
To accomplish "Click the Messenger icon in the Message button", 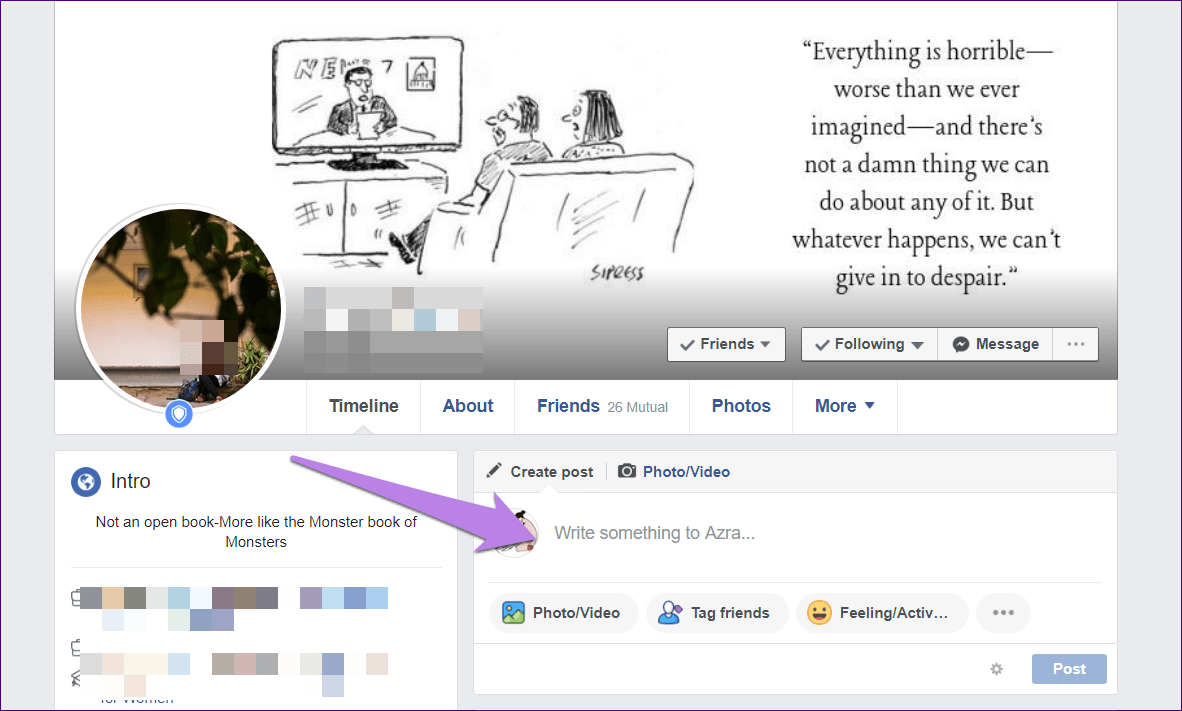I will tap(960, 344).
